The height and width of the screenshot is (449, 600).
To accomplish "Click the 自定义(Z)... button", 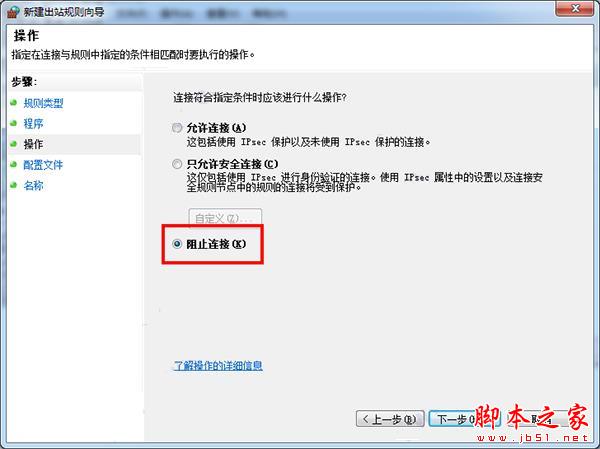I will click(x=225, y=218).
